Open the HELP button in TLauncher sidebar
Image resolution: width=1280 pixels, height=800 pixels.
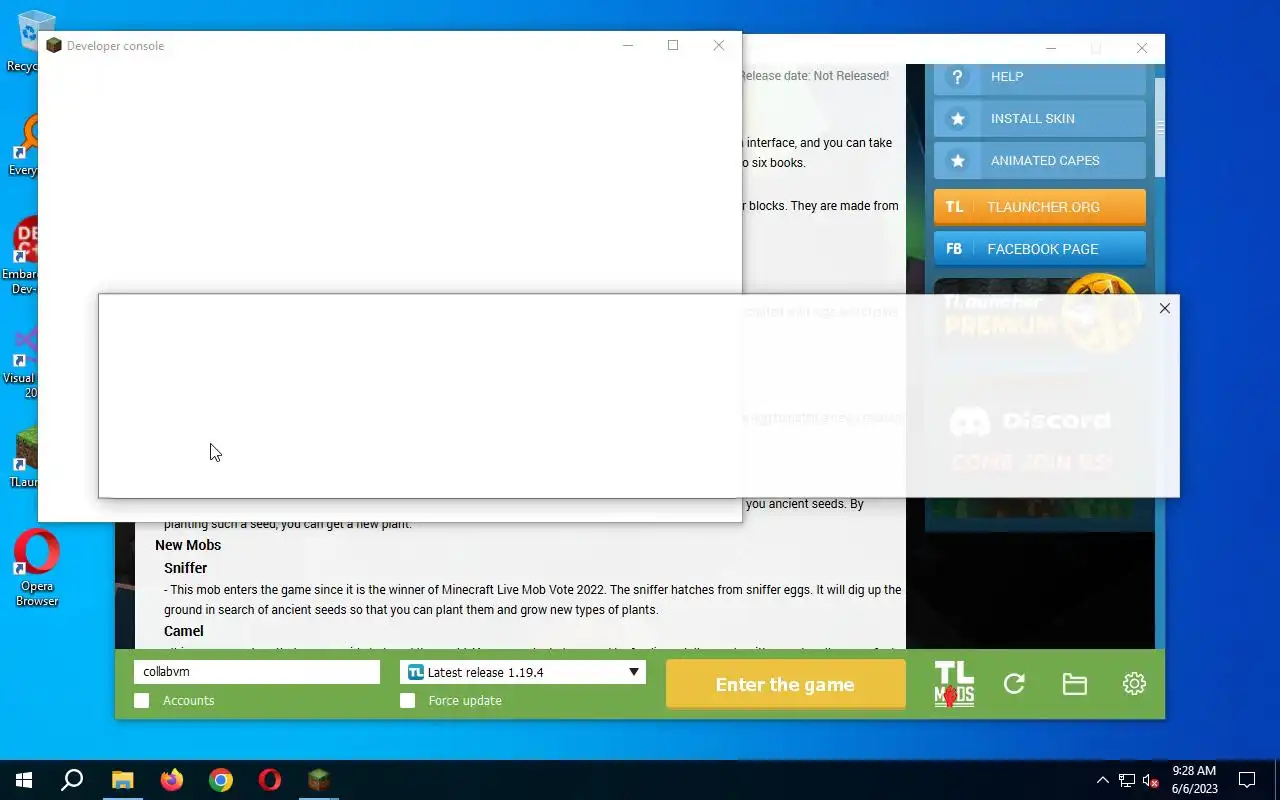[x=1039, y=77]
